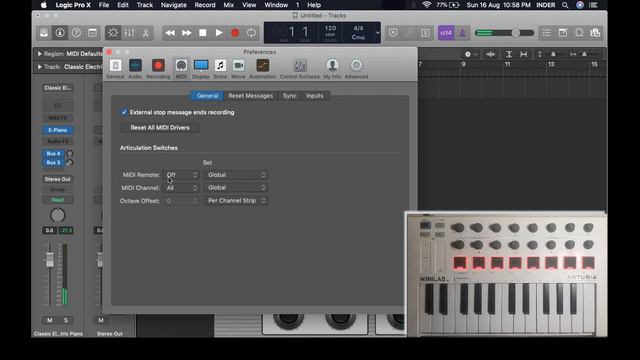
Task: Click Reset All MIDI Drivers button
Action: (x=160, y=128)
